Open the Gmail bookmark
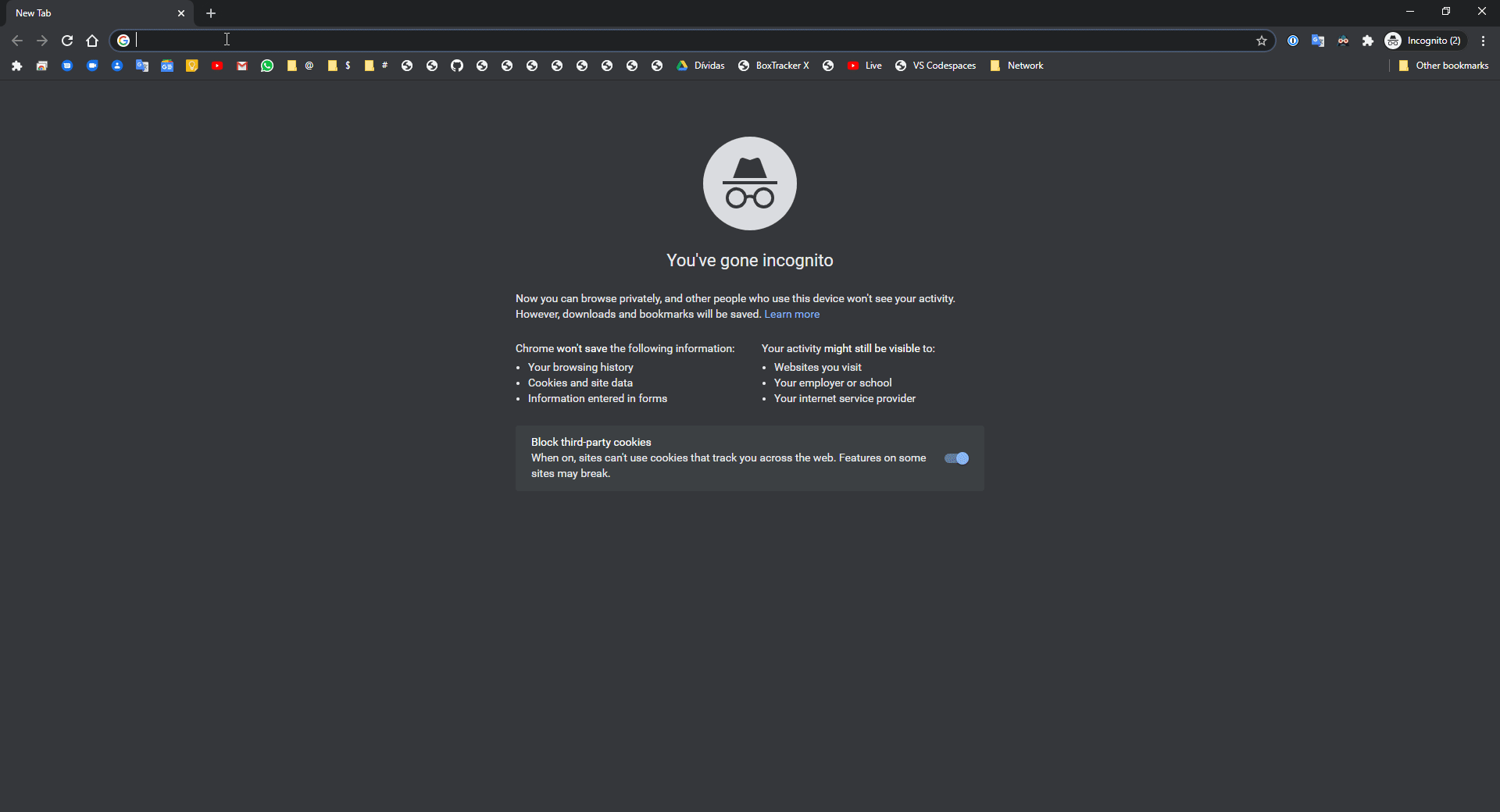The width and height of the screenshot is (1500, 812). click(x=242, y=66)
